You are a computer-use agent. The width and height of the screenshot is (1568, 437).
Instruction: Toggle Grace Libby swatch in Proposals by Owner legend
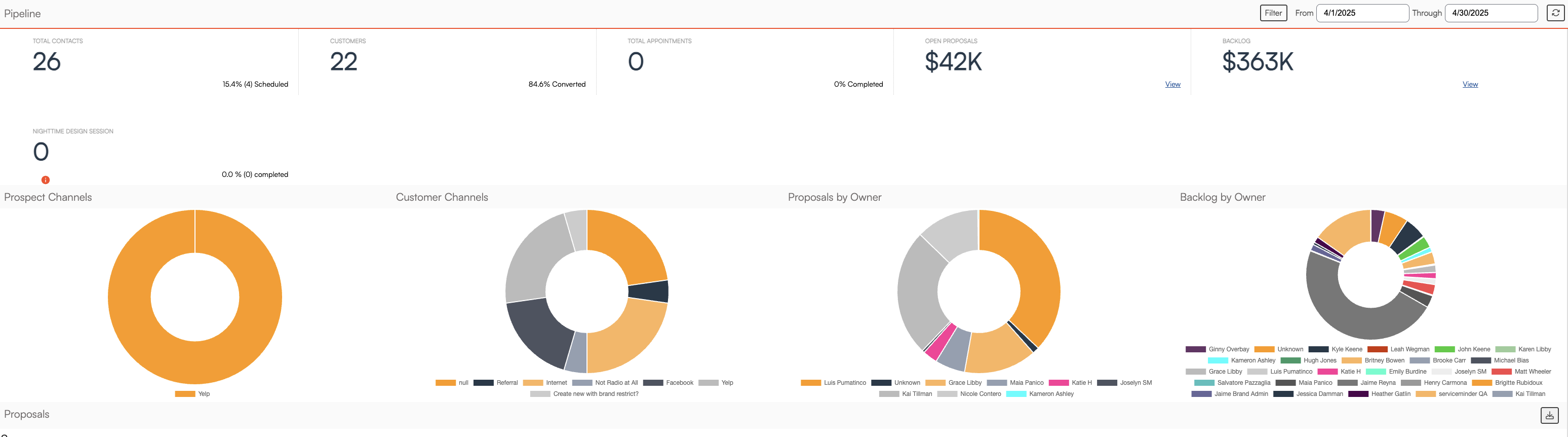coord(935,383)
